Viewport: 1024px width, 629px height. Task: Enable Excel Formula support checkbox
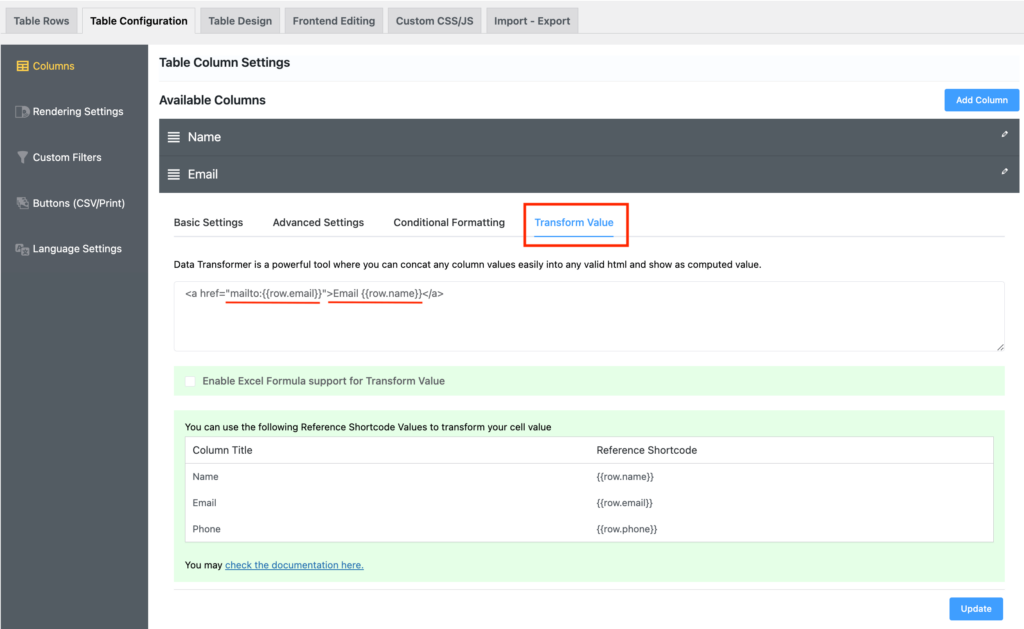point(190,381)
